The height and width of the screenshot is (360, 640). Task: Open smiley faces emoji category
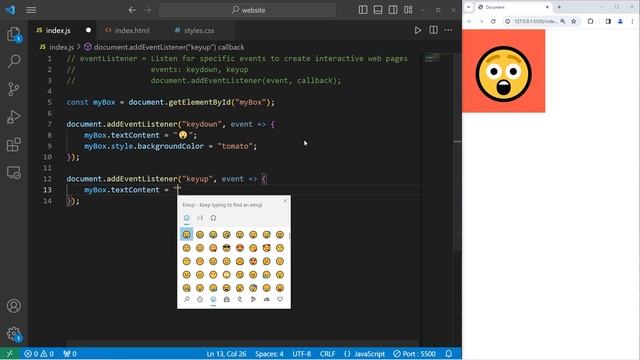(x=213, y=300)
